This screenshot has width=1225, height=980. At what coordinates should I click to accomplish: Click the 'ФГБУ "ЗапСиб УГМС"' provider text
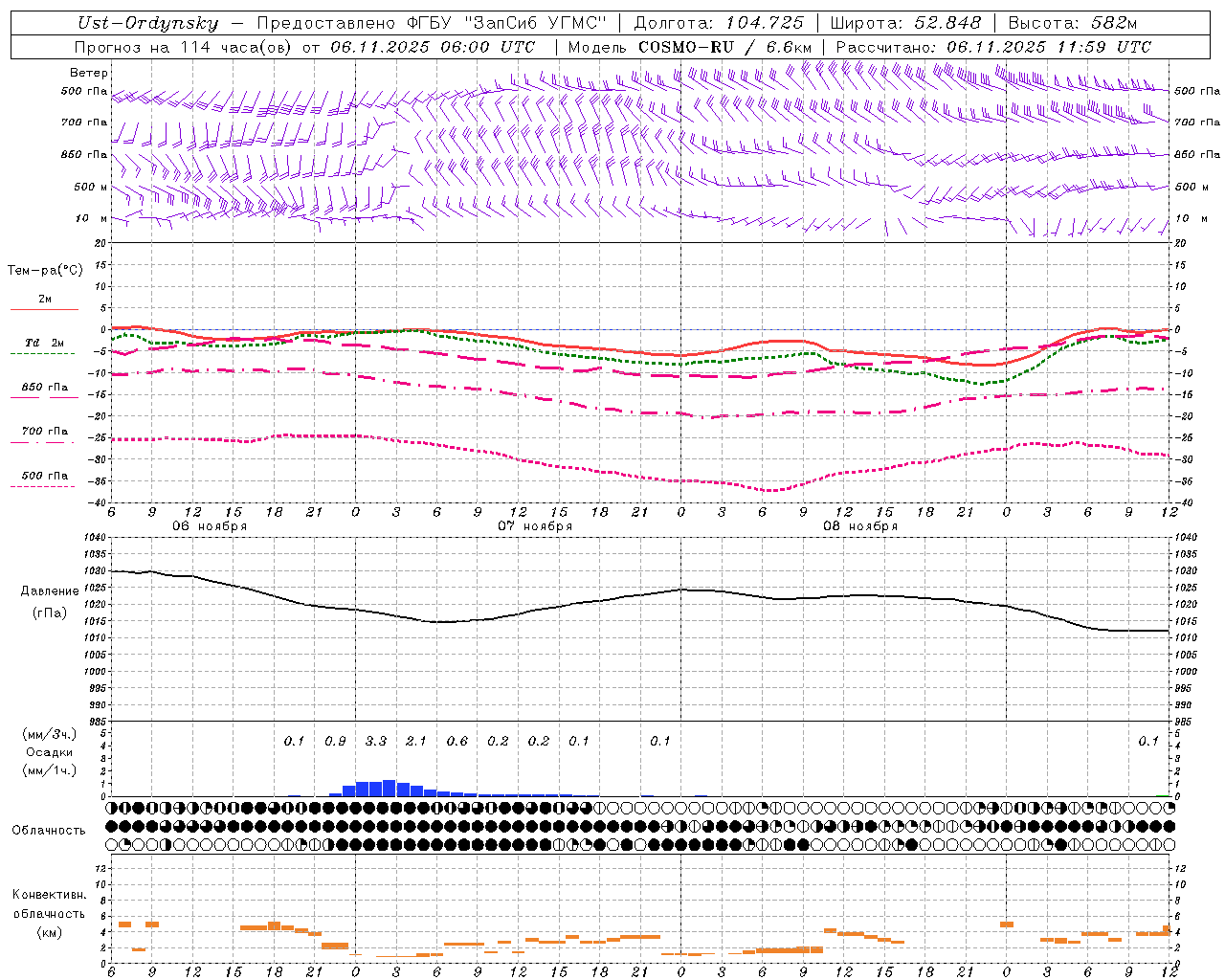pos(506,23)
